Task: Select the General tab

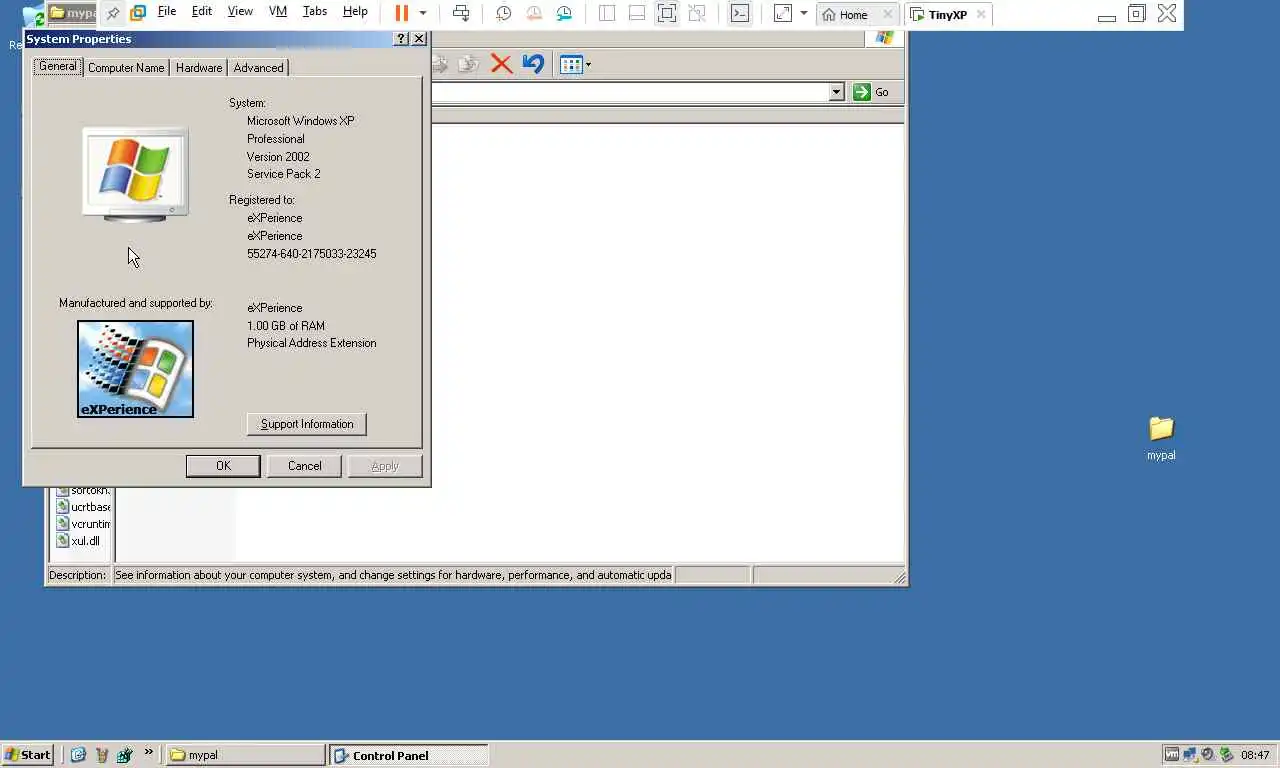Action: pos(57,66)
